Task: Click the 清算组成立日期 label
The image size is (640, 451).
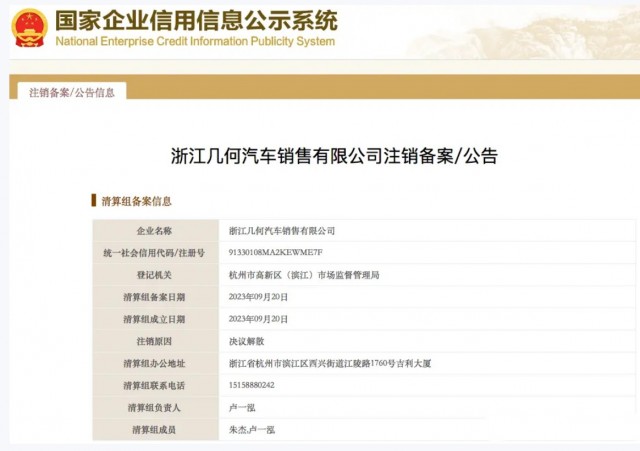Action: 154,319
